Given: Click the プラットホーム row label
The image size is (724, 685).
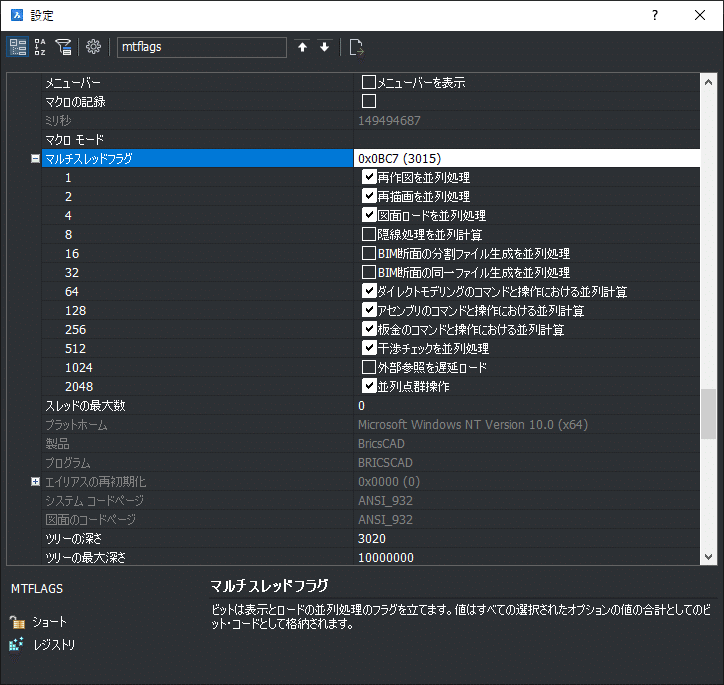Looking at the screenshot, I should 76,424.
